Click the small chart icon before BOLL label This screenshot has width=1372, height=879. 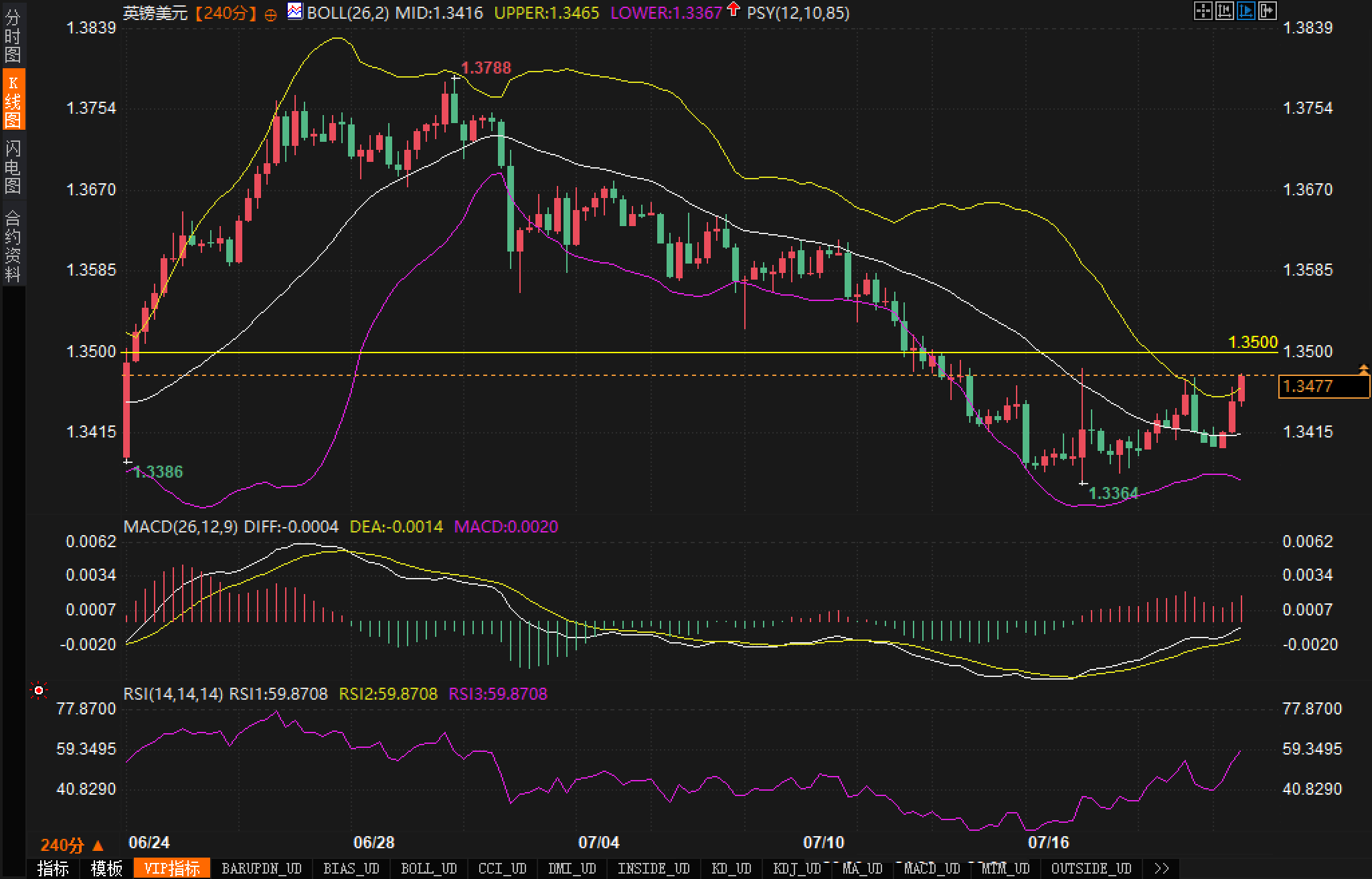pos(294,11)
